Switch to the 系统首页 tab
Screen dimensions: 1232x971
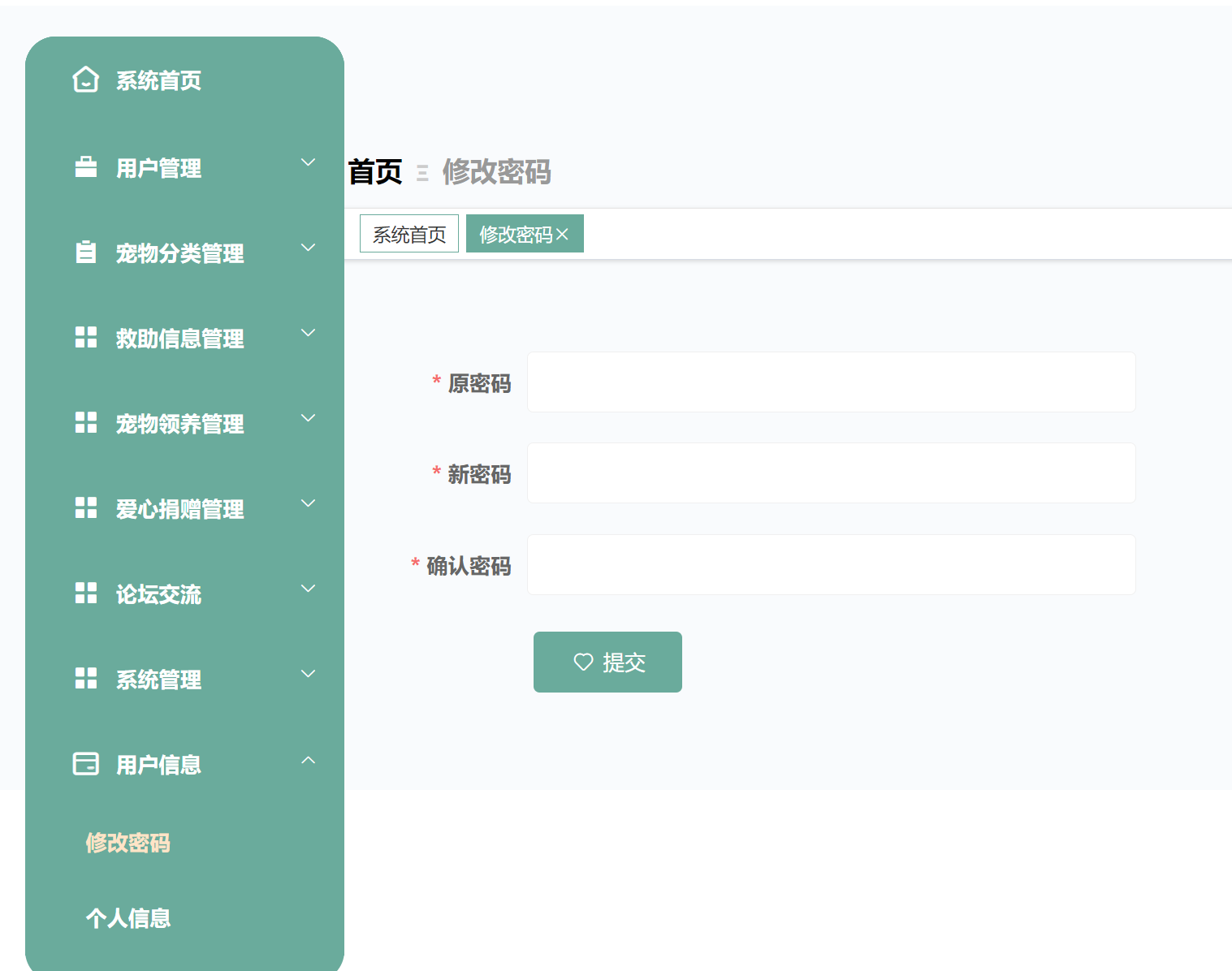tap(409, 233)
